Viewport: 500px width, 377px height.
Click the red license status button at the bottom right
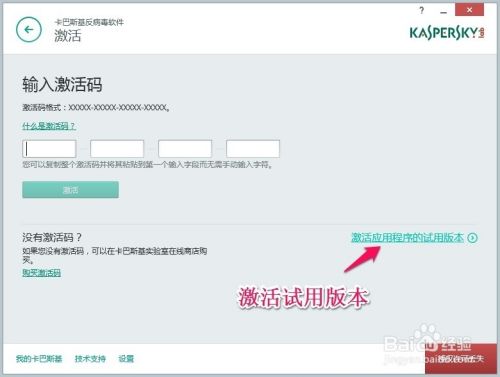[x=461, y=359]
